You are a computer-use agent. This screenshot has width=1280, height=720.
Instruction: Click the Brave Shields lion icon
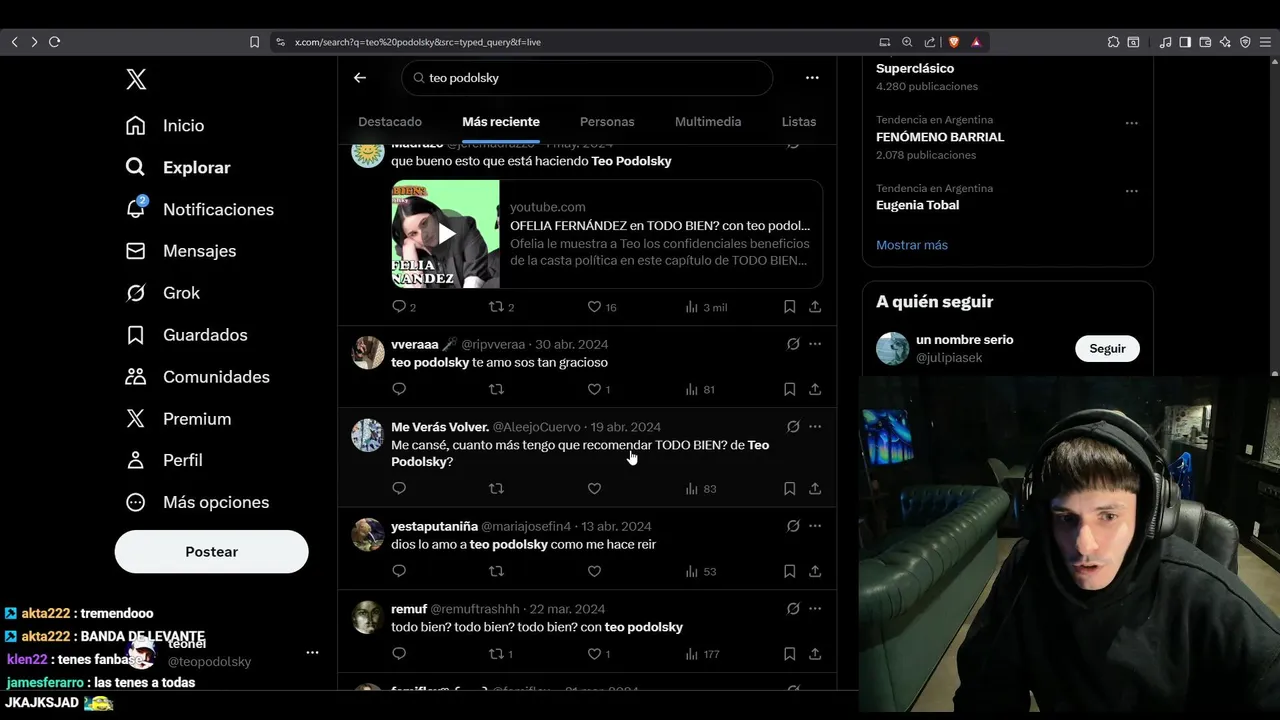pyautogui.click(x=953, y=42)
